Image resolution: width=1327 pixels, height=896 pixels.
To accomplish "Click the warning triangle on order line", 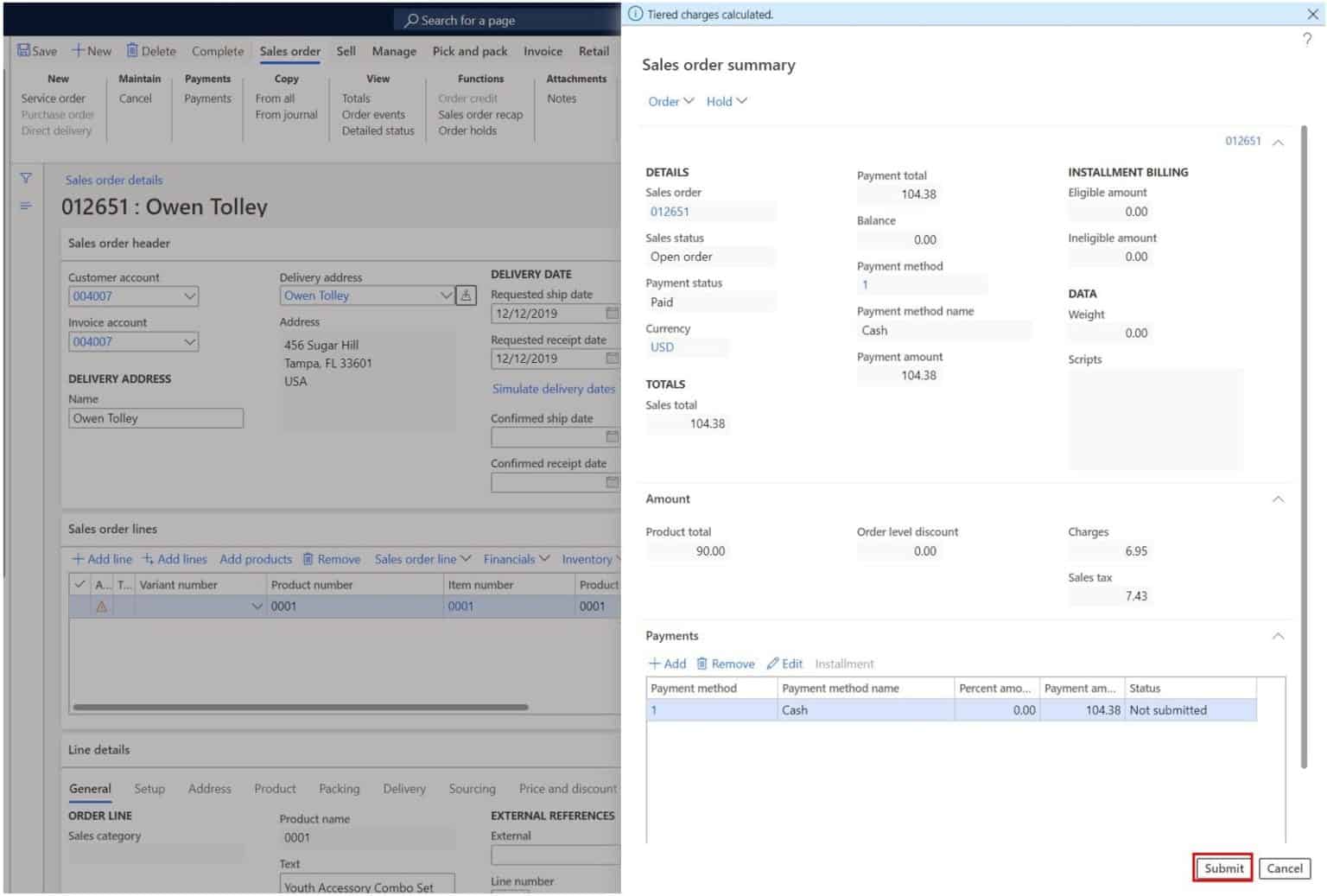I will point(102,607).
